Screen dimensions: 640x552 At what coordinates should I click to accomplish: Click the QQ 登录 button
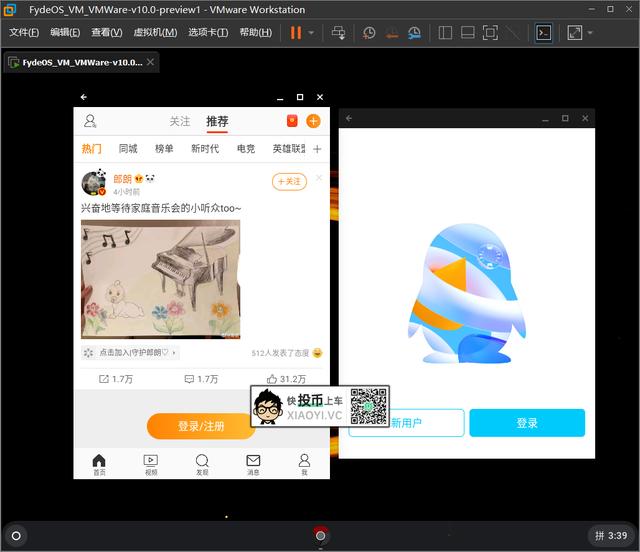(x=527, y=423)
